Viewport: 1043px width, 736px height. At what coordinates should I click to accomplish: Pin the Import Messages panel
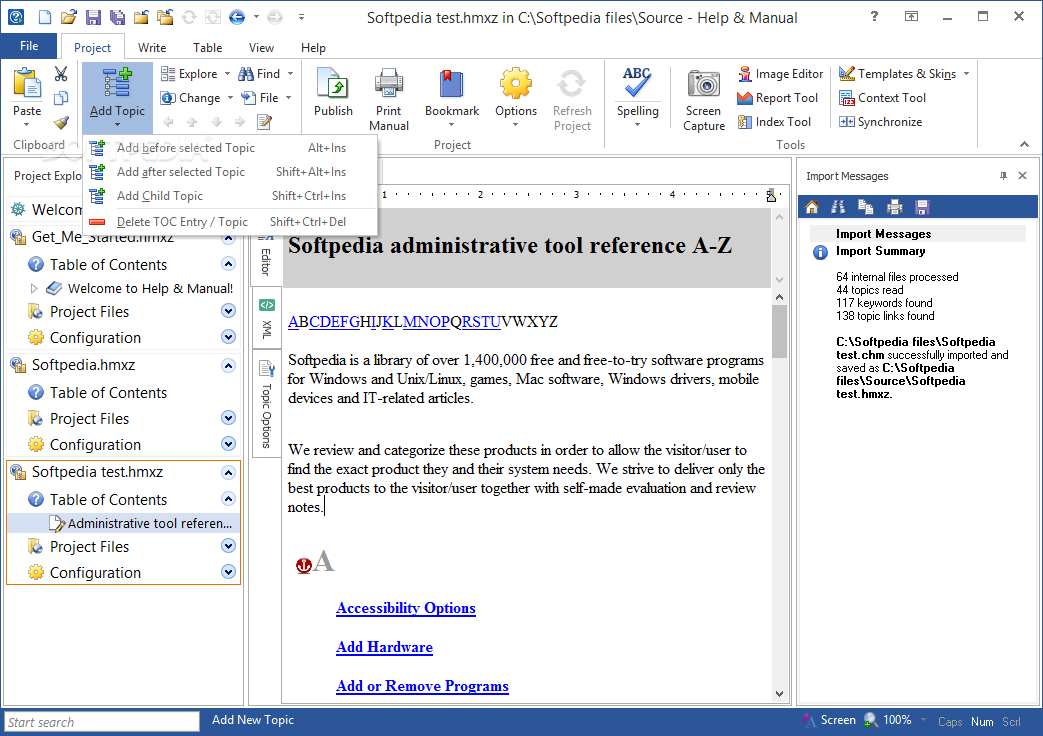tap(1003, 176)
